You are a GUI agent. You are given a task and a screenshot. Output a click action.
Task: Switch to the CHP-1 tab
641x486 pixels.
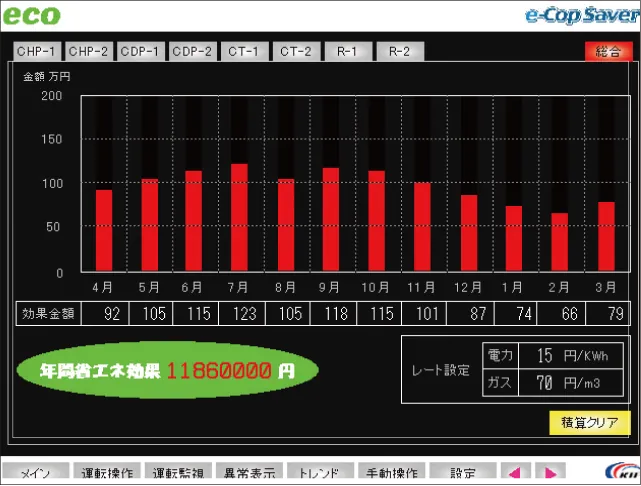pyautogui.click(x=36, y=52)
